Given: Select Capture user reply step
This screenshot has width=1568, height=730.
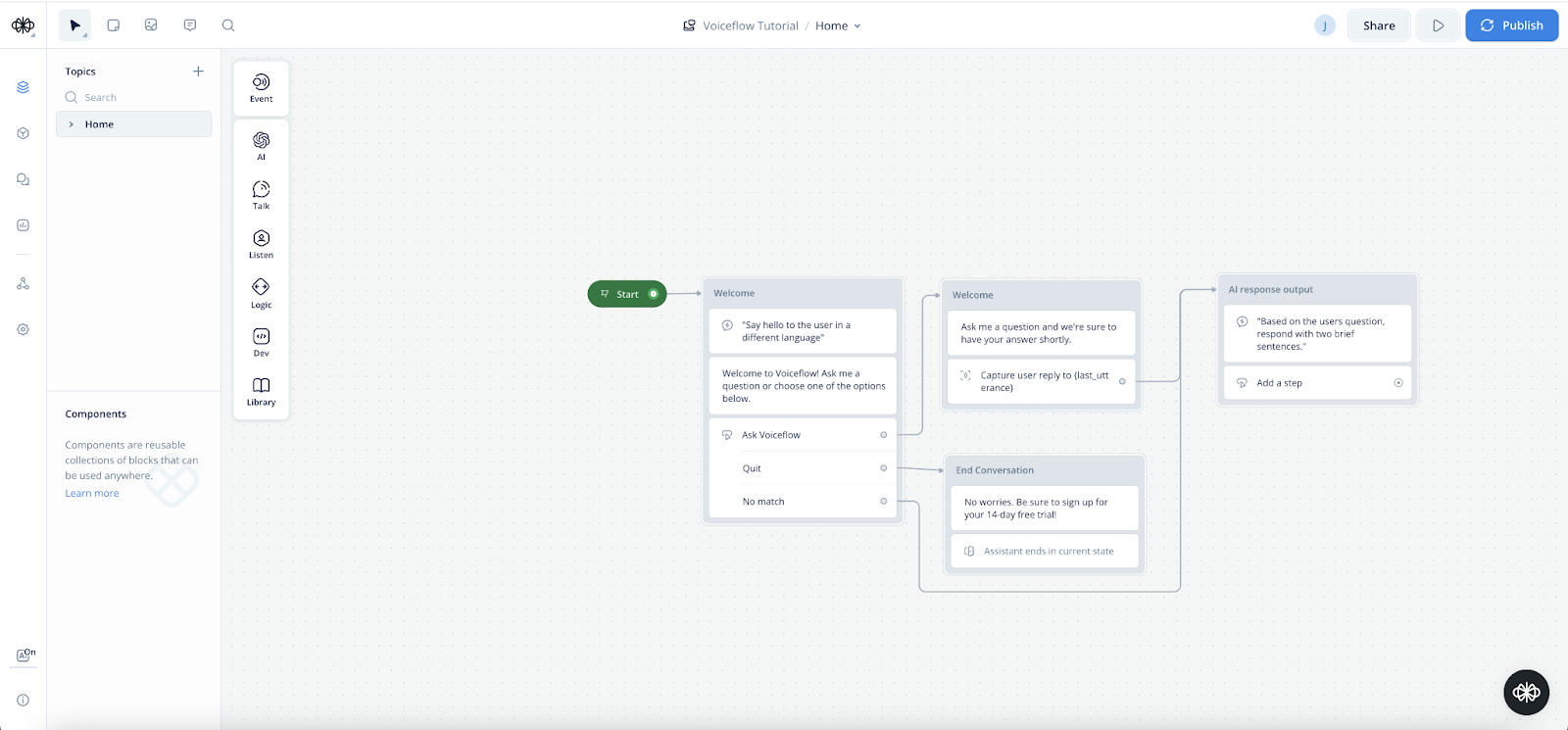Looking at the screenshot, I should (x=1042, y=381).
